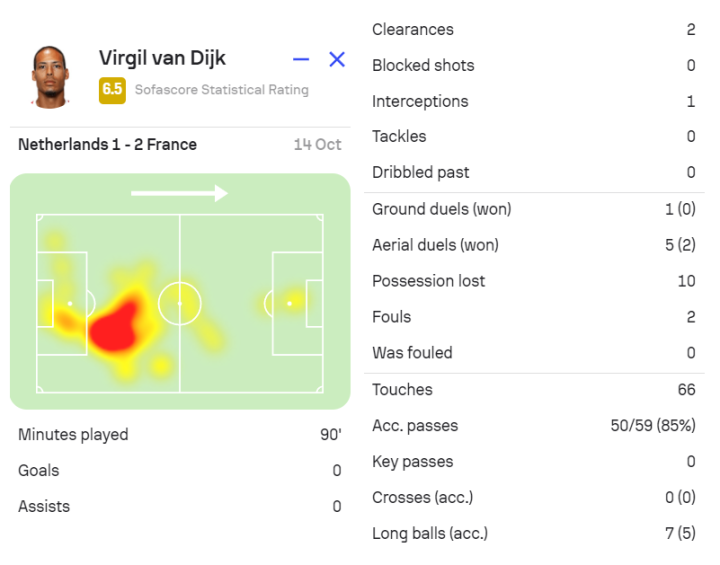
Task: Click the Acc. passes 50/59 value
Action: (x=652, y=426)
